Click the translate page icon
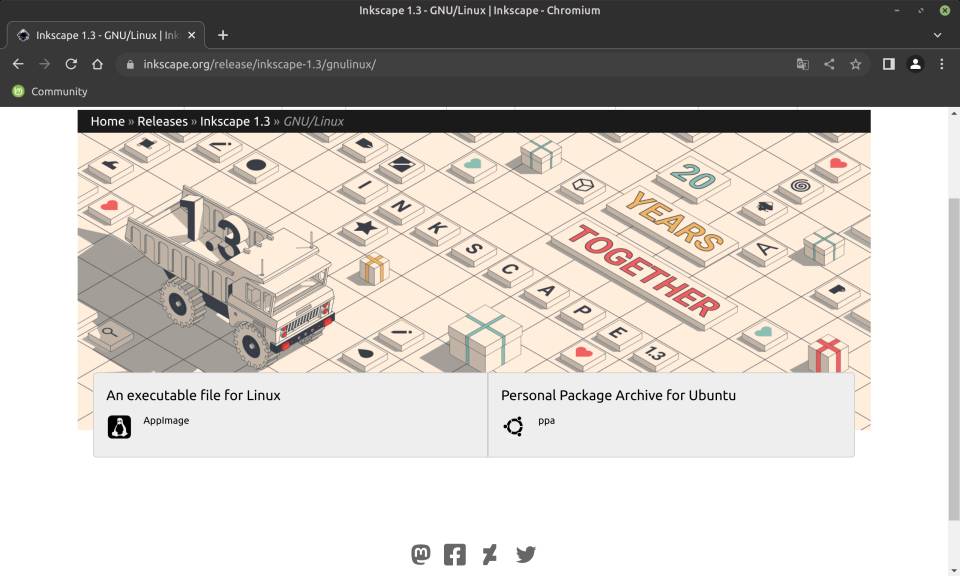Image resolution: width=960 pixels, height=576 pixels. pyautogui.click(x=803, y=64)
